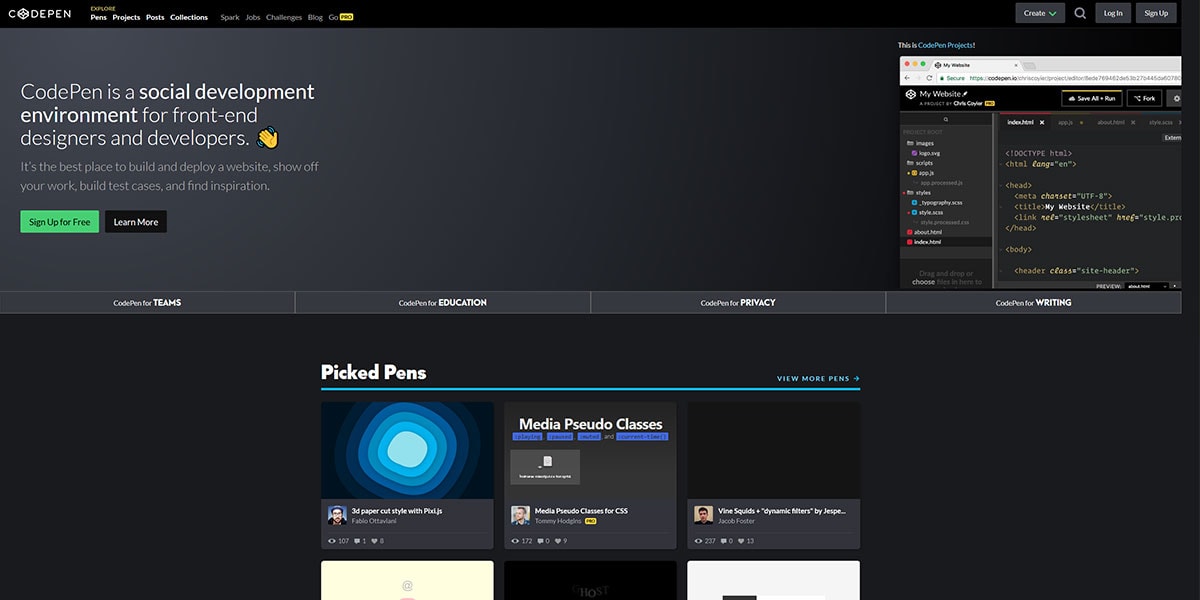Click Tommy Hodgins' avatar

click(520, 515)
